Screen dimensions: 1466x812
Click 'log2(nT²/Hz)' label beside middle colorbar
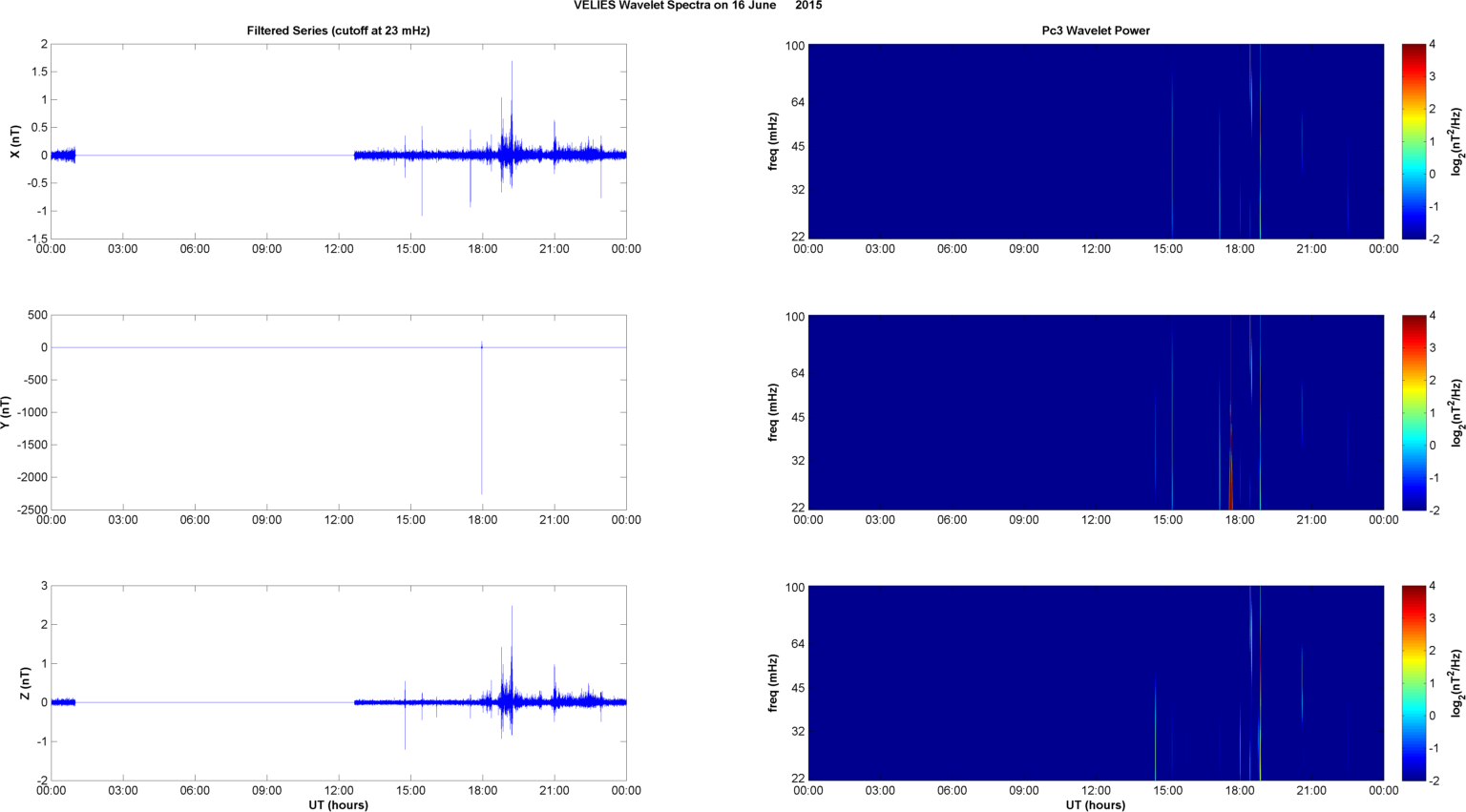point(1456,412)
